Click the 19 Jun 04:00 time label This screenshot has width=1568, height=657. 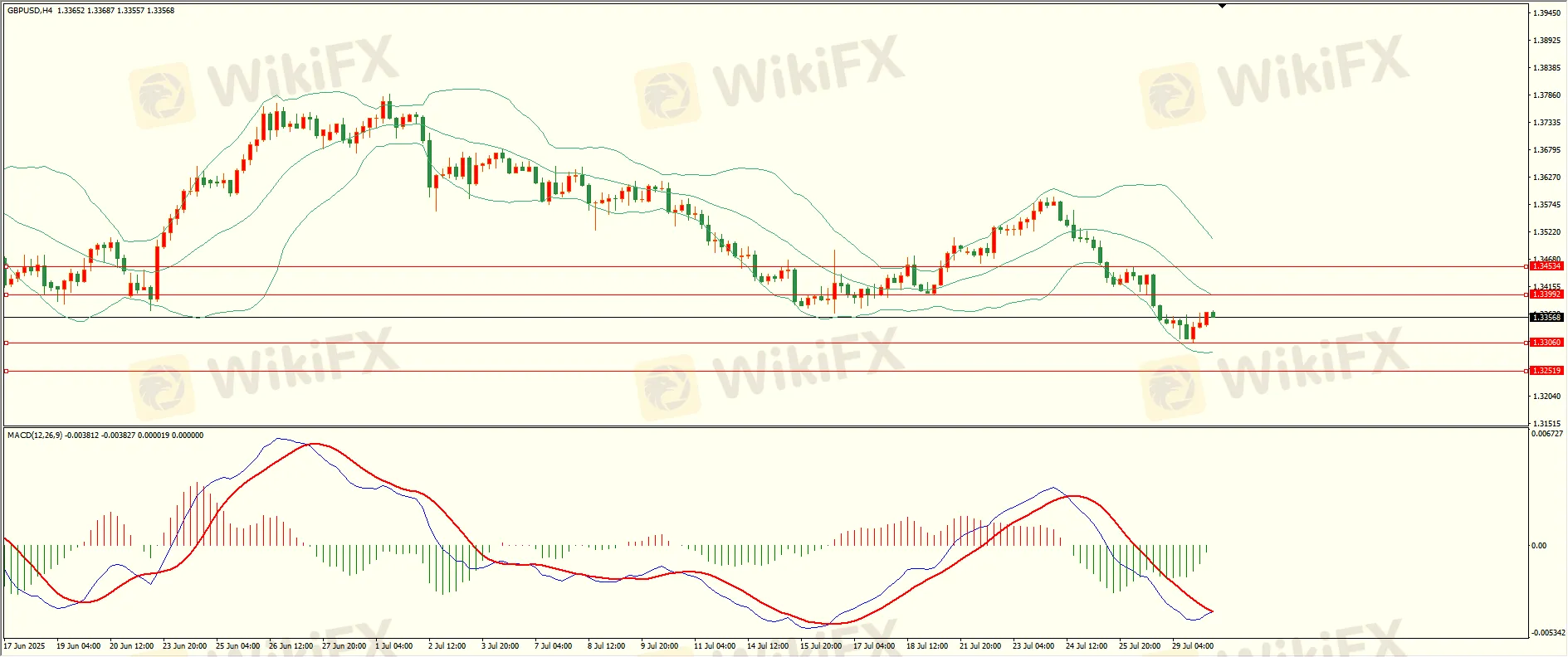point(78,646)
